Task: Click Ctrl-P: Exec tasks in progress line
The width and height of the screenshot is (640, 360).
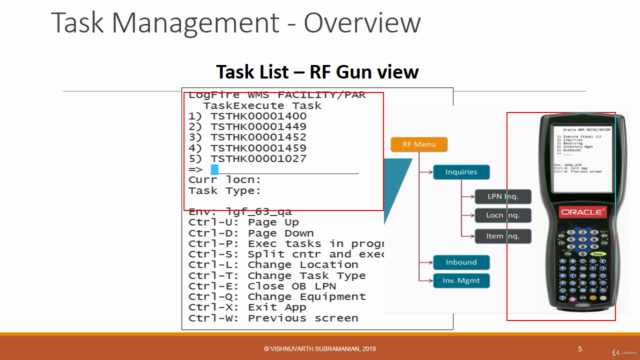Action: pos(286,244)
